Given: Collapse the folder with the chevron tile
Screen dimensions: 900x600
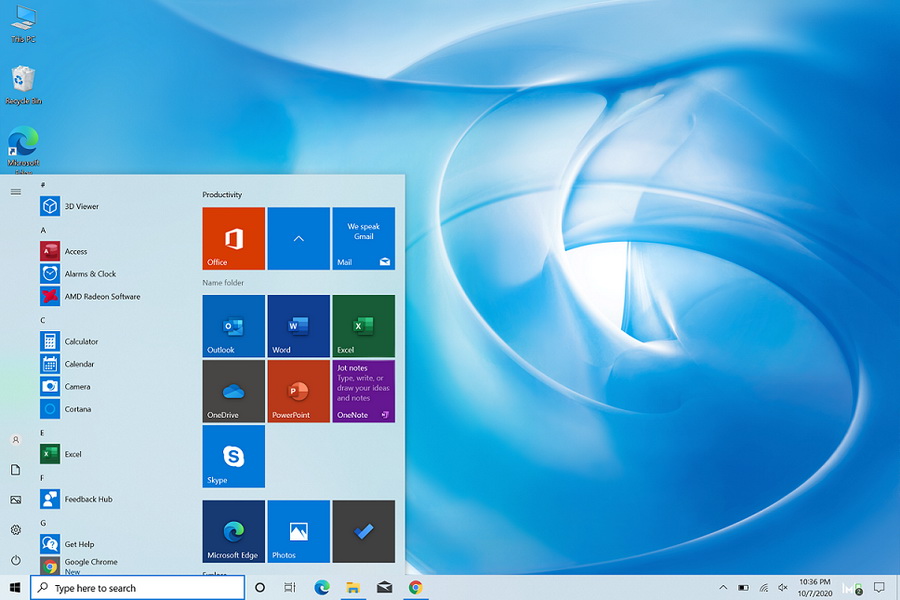Looking at the screenshot, I should [298, 238].
